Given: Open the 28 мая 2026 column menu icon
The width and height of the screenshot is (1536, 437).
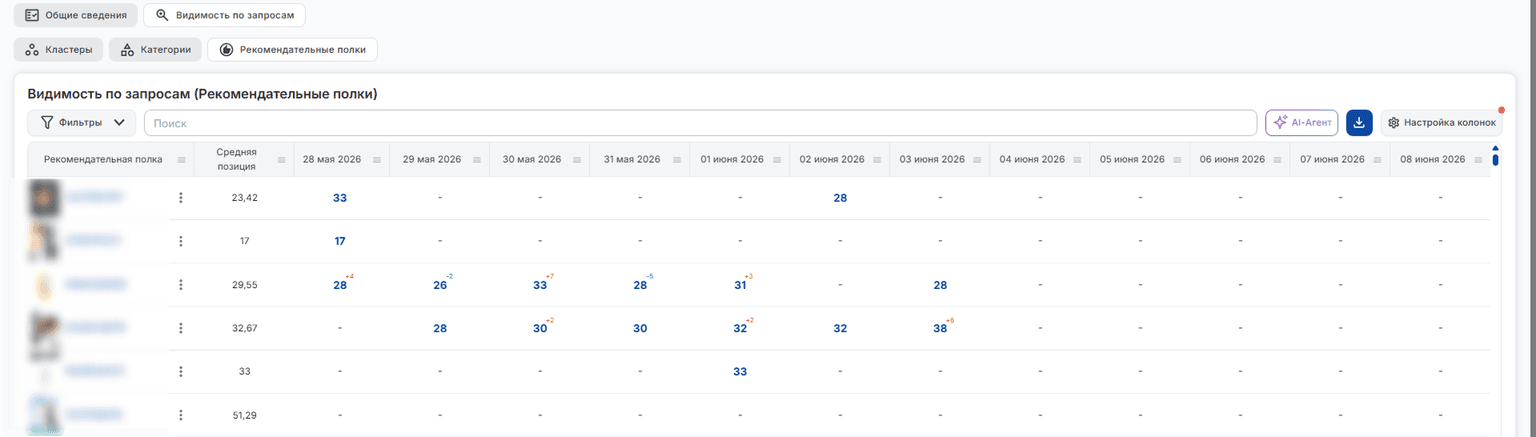Looking at the screenshot, I should tap(378, 160).
